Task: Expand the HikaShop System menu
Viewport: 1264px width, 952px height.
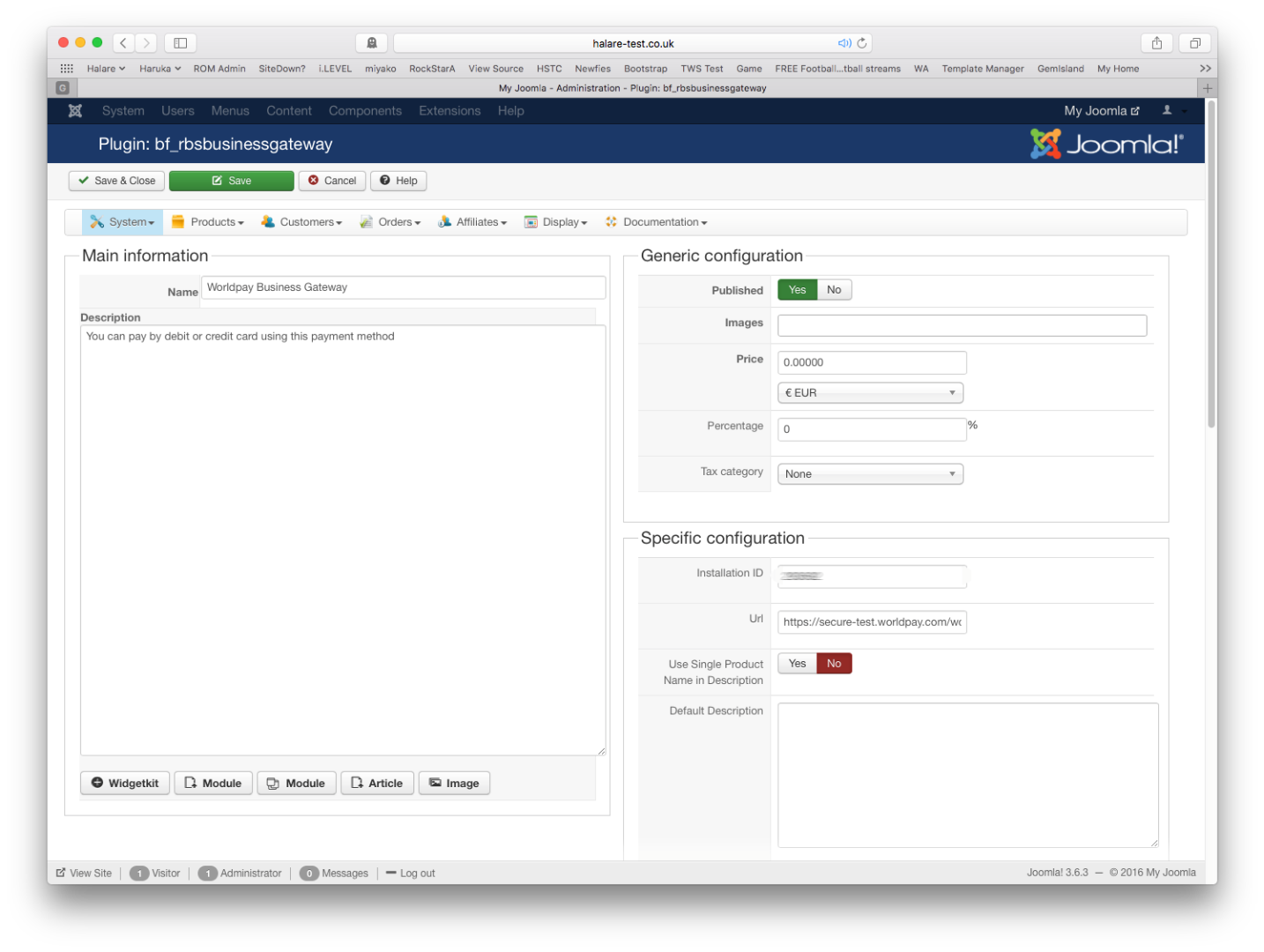Action: click(x=123, y=222)
